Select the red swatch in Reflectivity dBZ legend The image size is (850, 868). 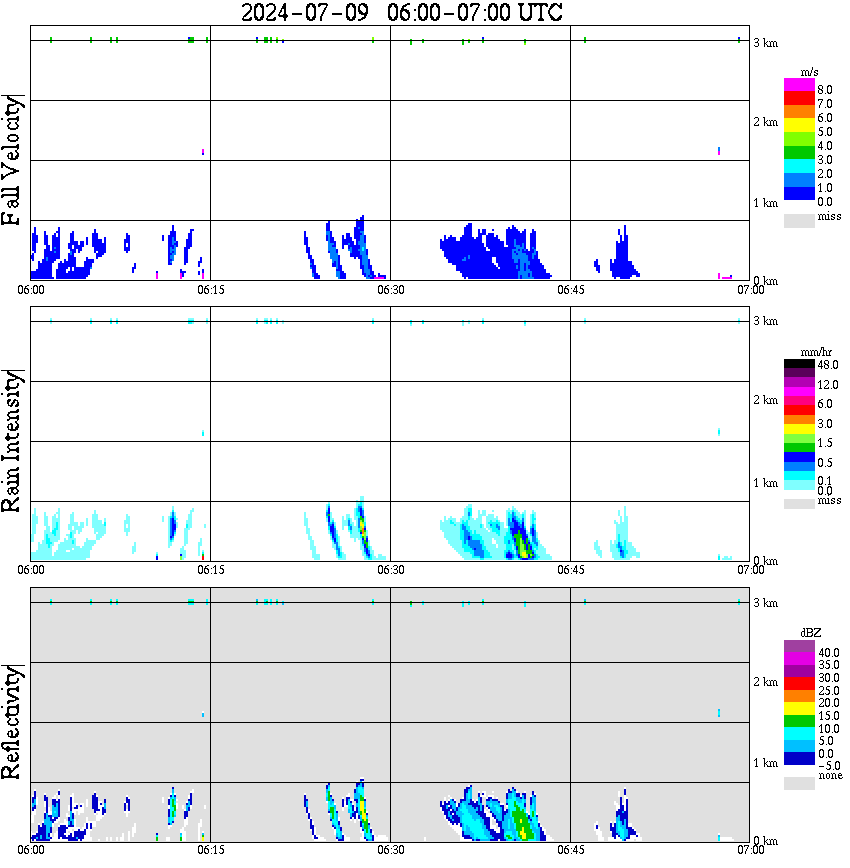pyautogui.click(x=799, y=683)
